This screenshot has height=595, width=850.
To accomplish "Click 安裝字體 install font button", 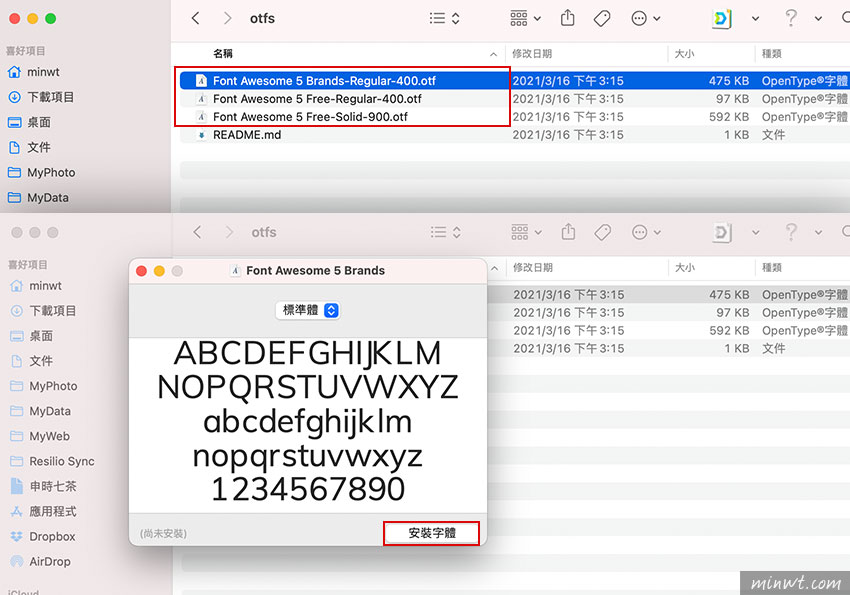I will (x=432, y=533).
